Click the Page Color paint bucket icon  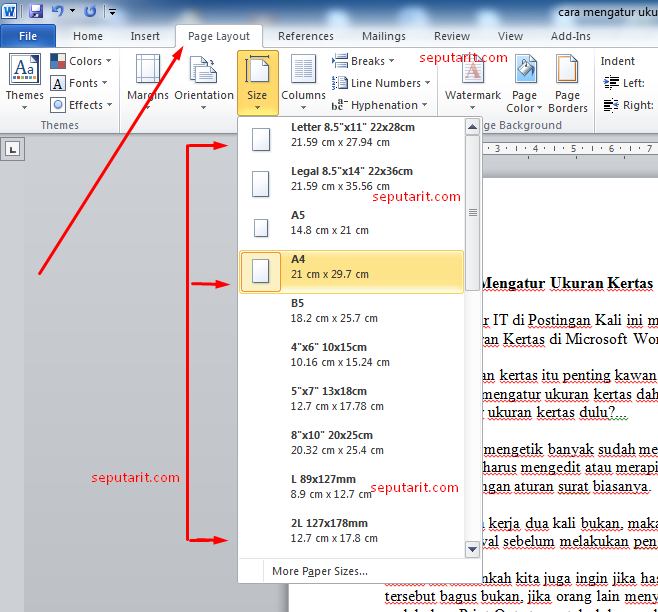(525, 69)
